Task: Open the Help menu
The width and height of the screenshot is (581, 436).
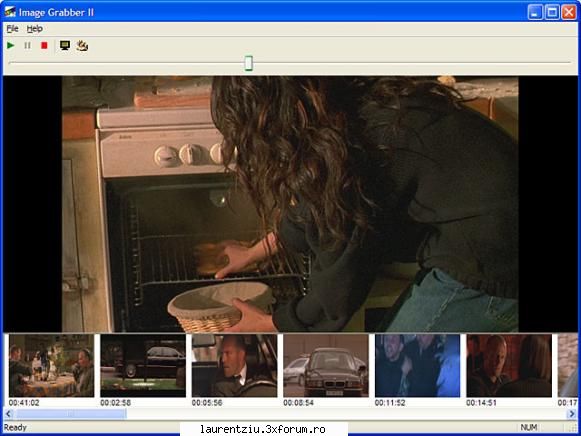Action: pyautogui.click(x=34, y=29)
